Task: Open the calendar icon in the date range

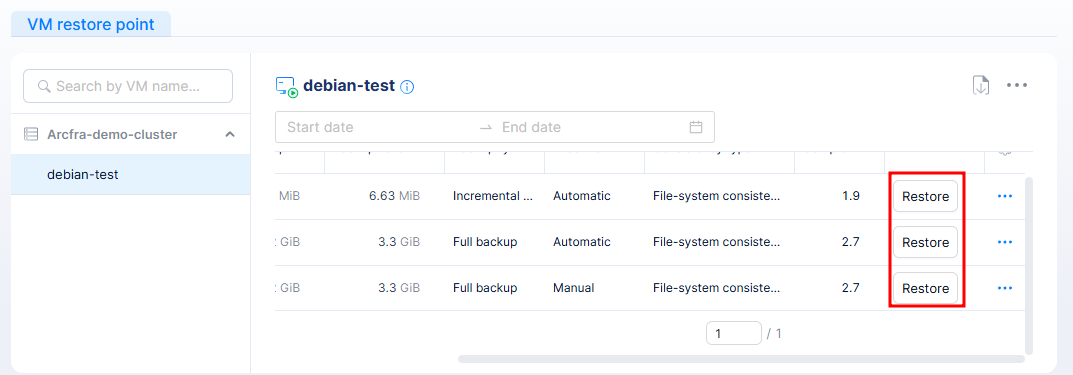Action: [696, 127]
